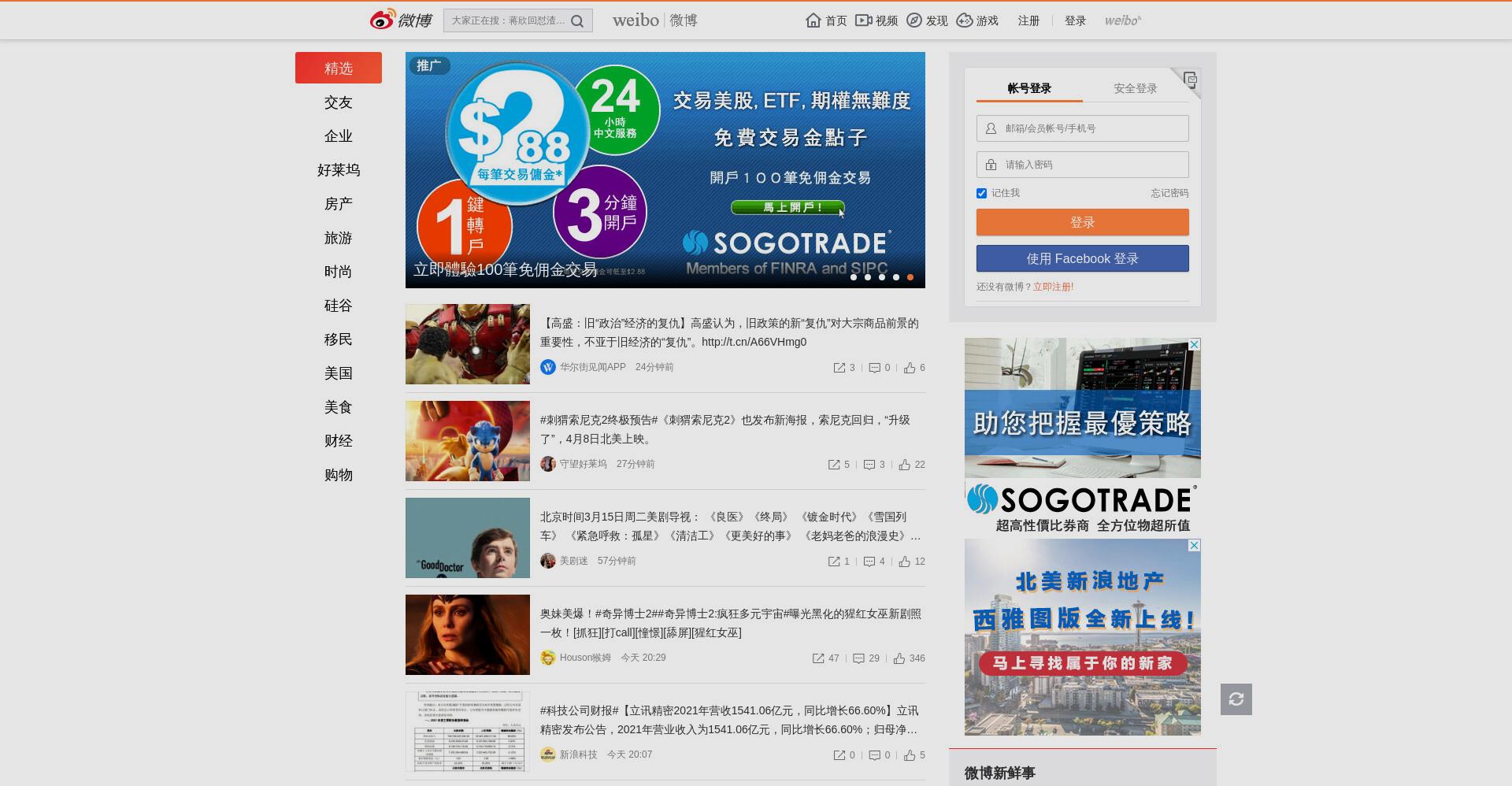Select 旅游 category in the sidebar
Image resolution: width=1512 pixels, height=786 pixels.
tap(339, 238)
